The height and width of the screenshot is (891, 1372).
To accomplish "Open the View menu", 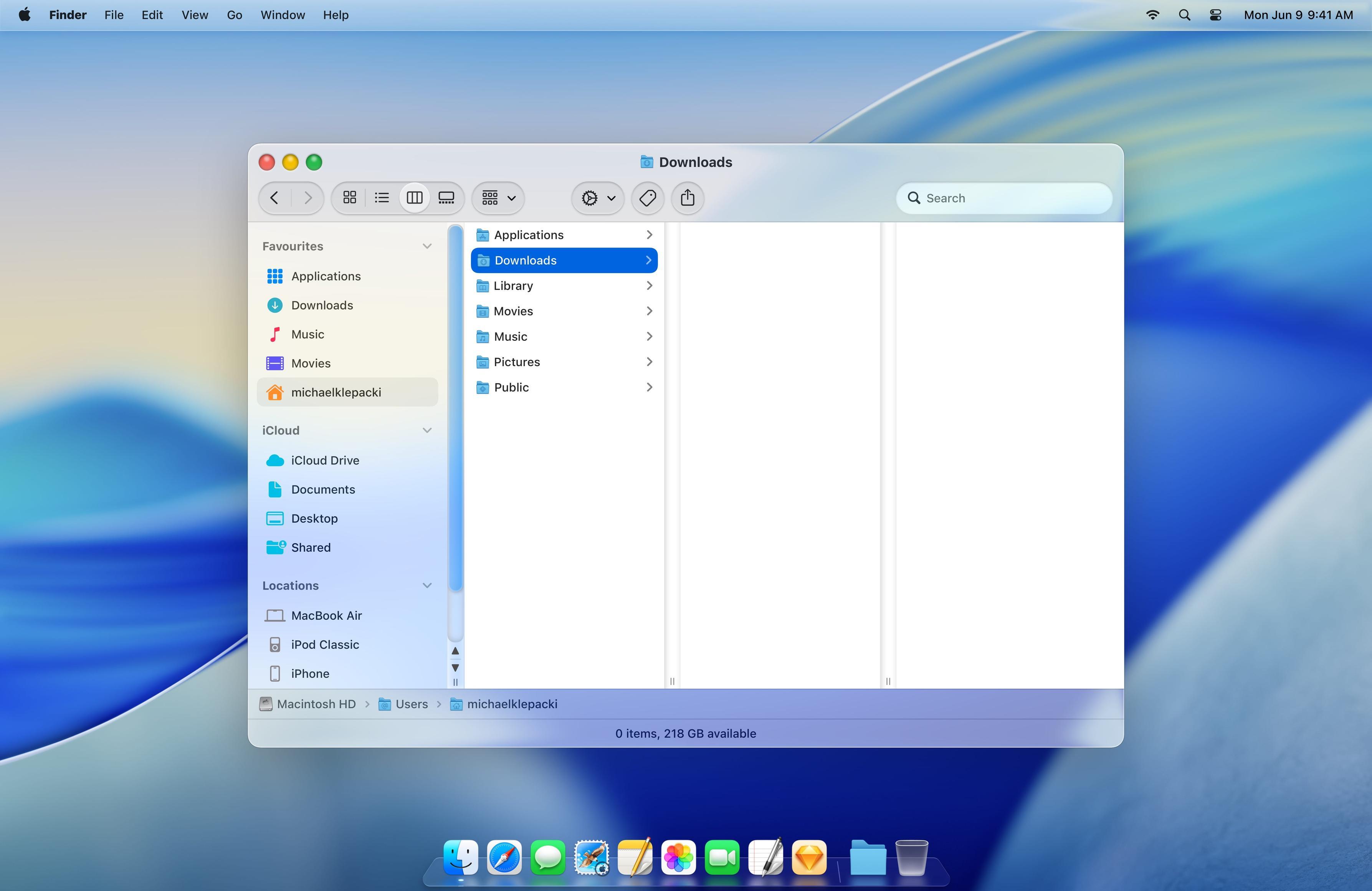I will pos(195,15).
